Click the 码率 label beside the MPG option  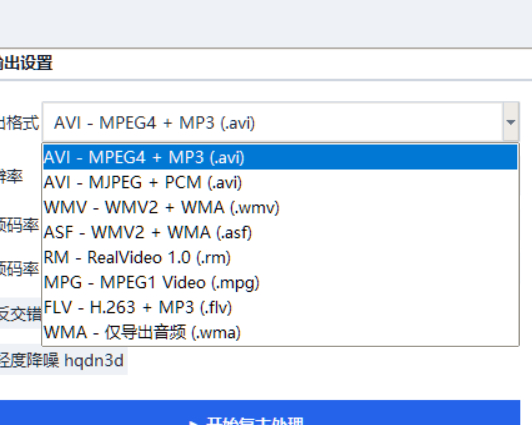(19, 269)
